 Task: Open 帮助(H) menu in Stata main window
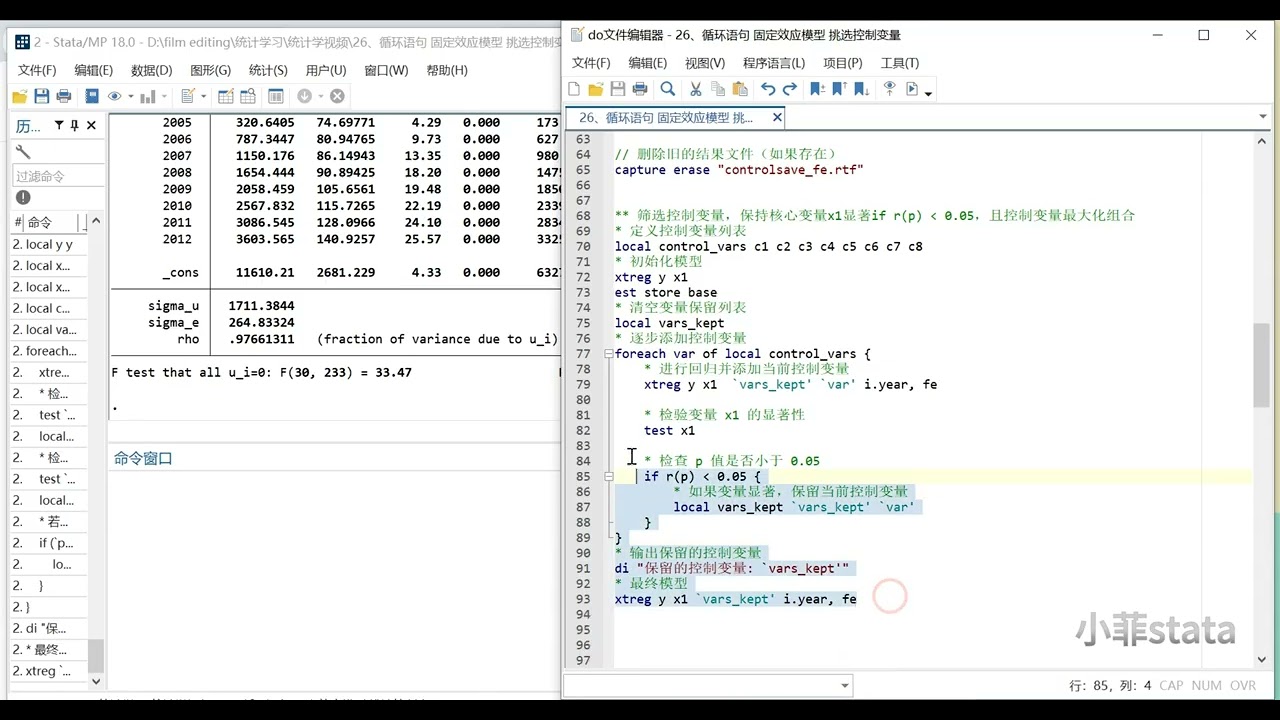click(x=447, y=70)
